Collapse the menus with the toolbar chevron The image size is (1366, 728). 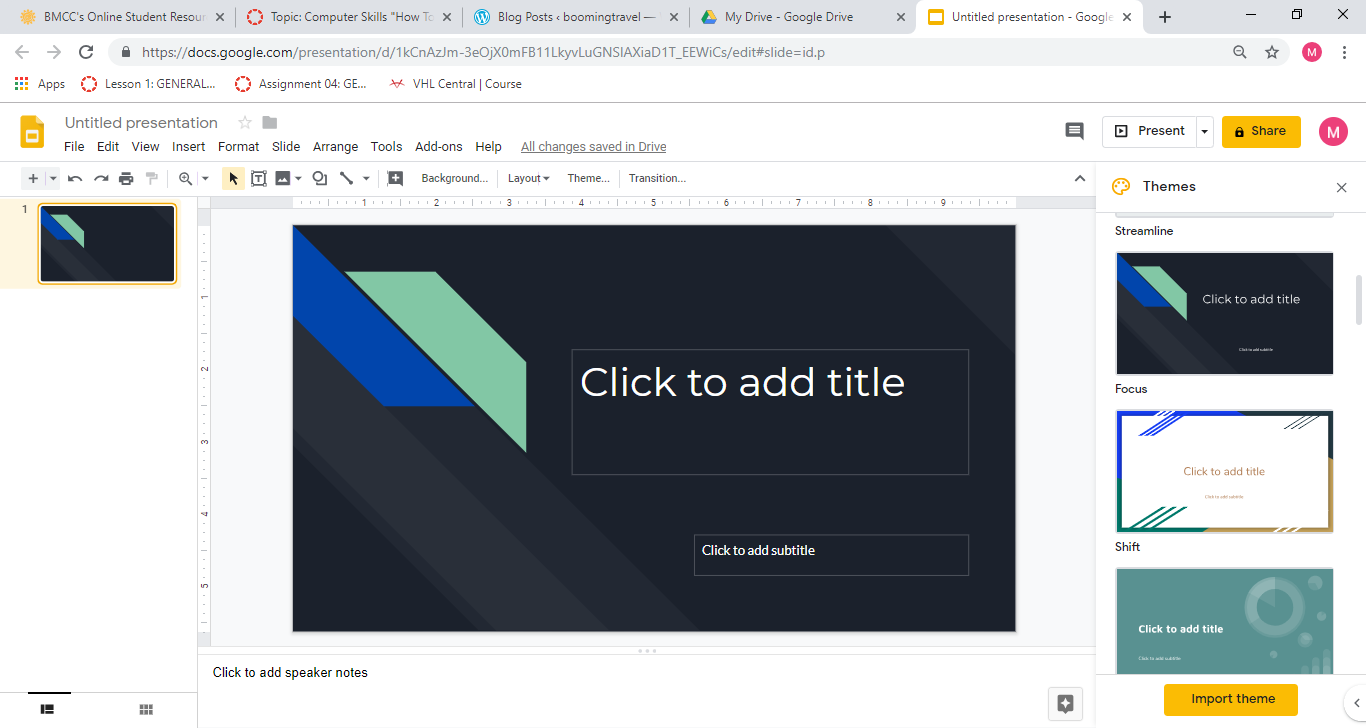(1079, 179)
